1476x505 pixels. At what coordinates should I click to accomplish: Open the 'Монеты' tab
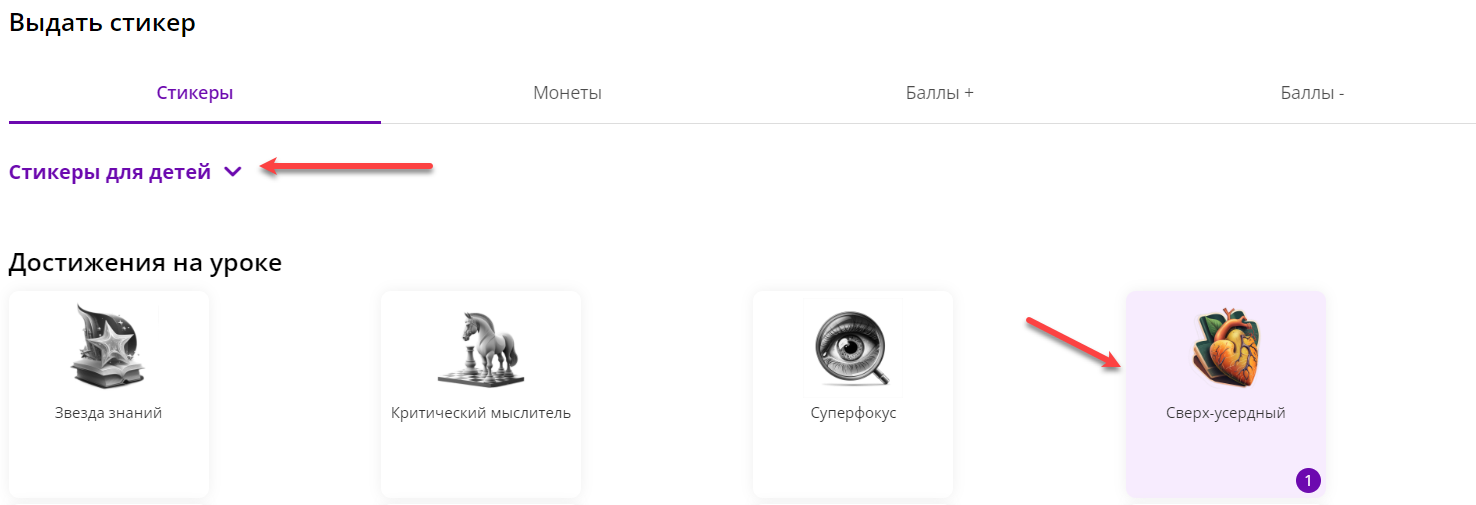point(567,93)
